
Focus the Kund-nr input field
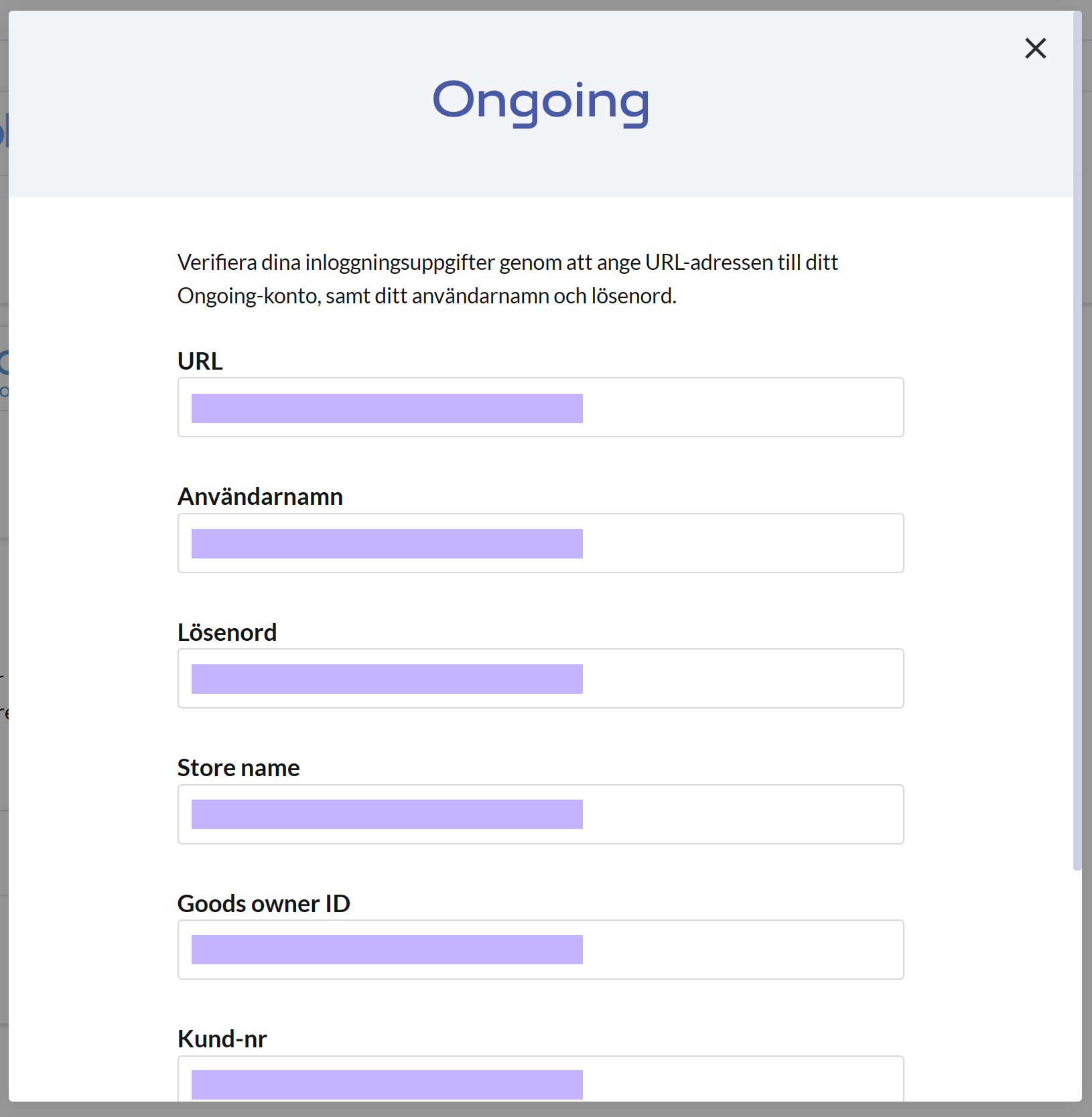541,1079
